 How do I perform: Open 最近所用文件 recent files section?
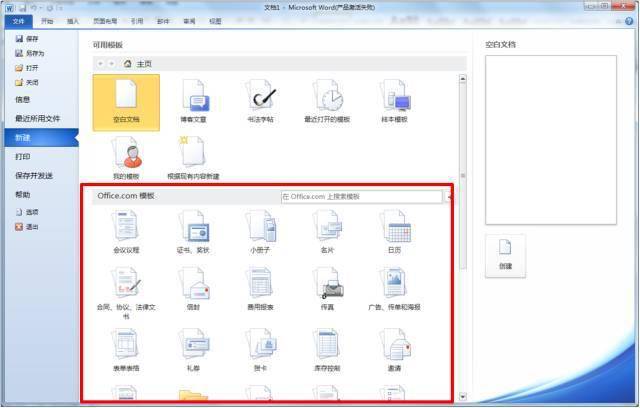coord(38,118)
